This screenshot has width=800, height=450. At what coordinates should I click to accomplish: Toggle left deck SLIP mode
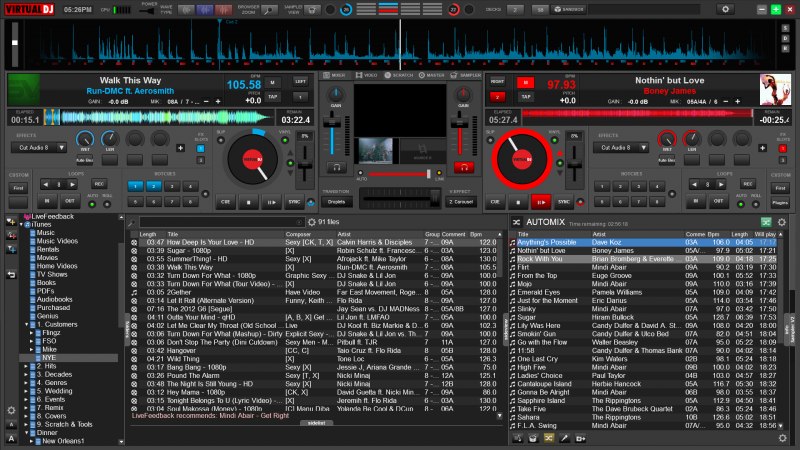221,140
